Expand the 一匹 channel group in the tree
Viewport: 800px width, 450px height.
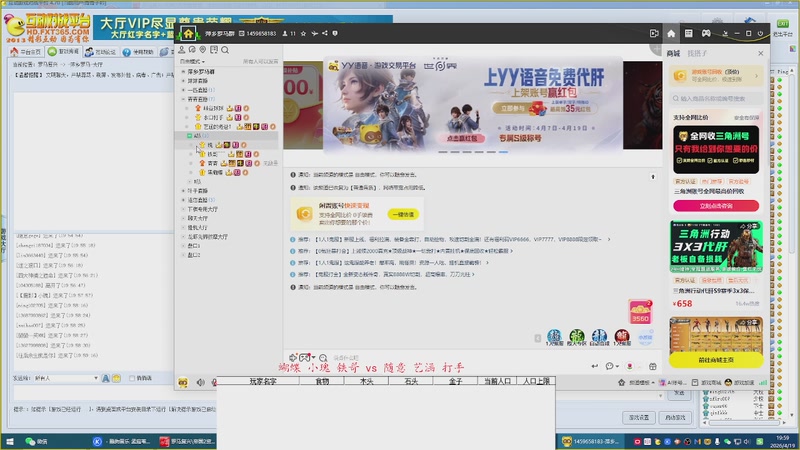pos(183,90)
